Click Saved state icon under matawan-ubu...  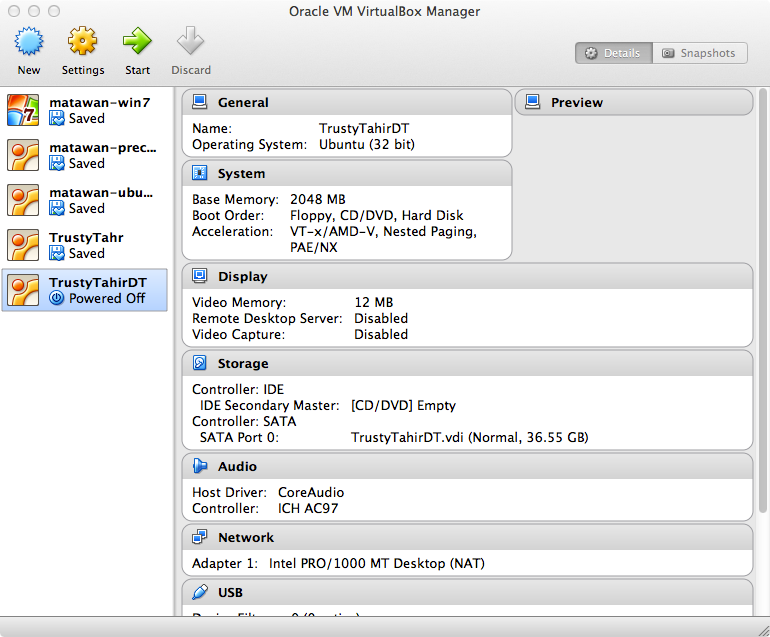57,208
